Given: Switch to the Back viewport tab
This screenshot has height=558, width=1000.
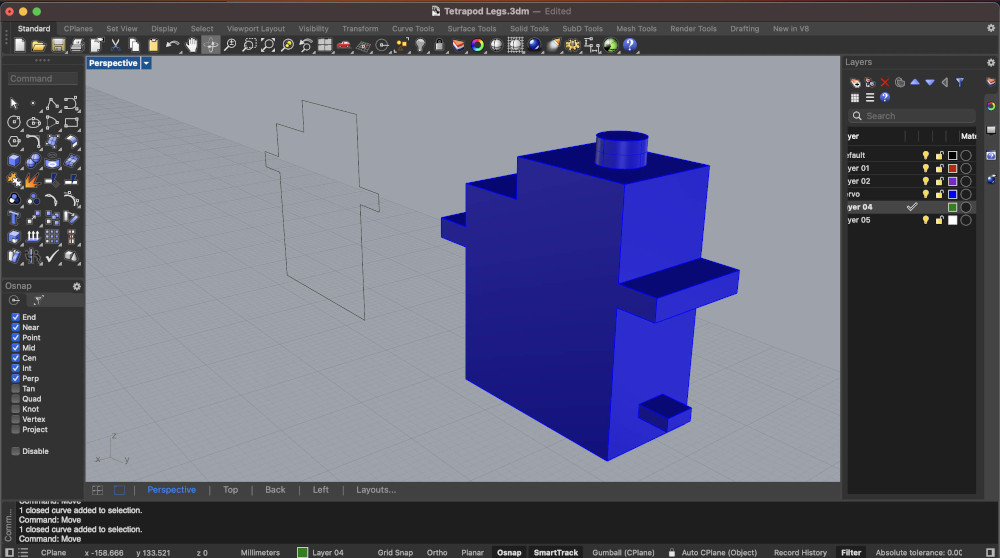Looking at the screenshot, I should [x=275, y=490].
